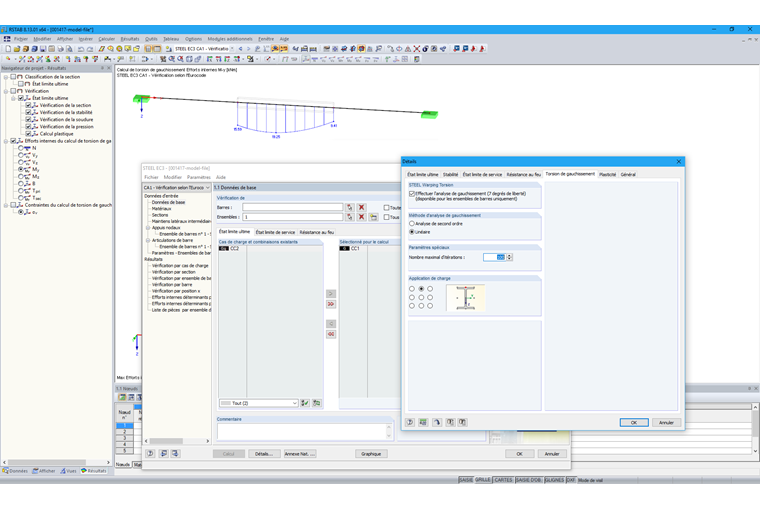760x509 pixels.
Task: Toggle Classification de la section checkbox
Action: [13, 77]
